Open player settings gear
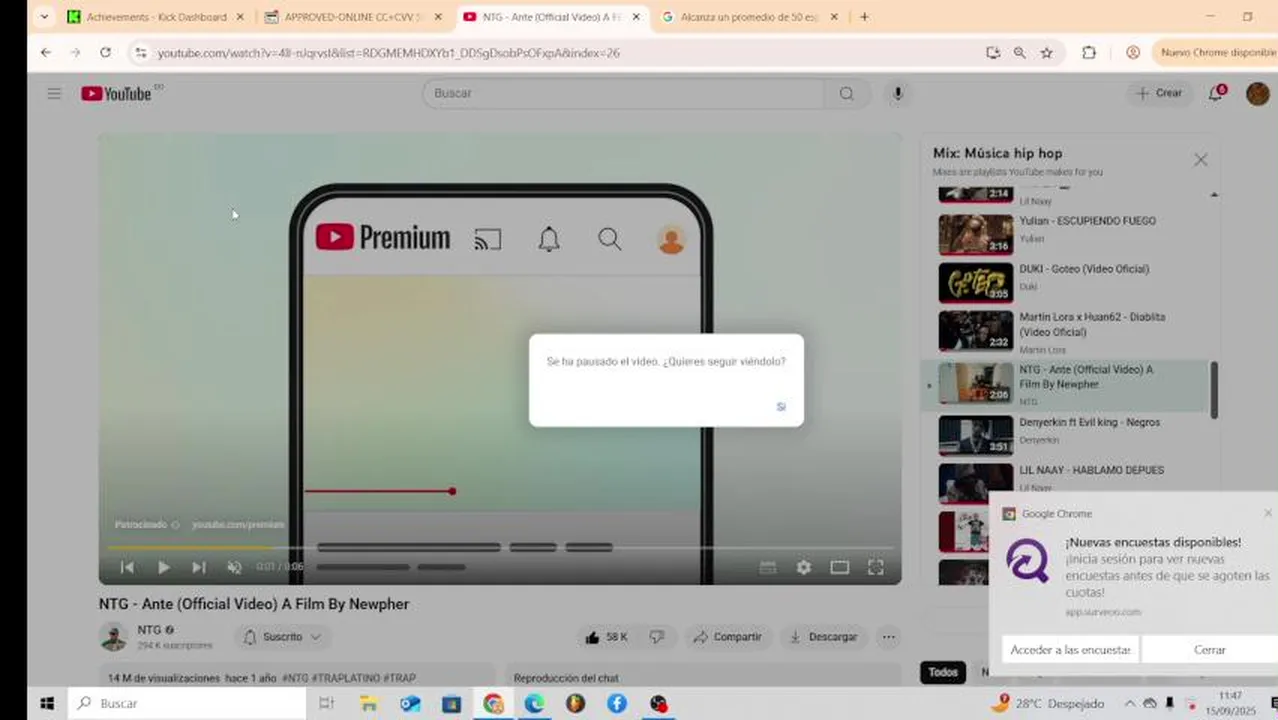This screenshot has width=1278, height=720. (x=804, y=567)
